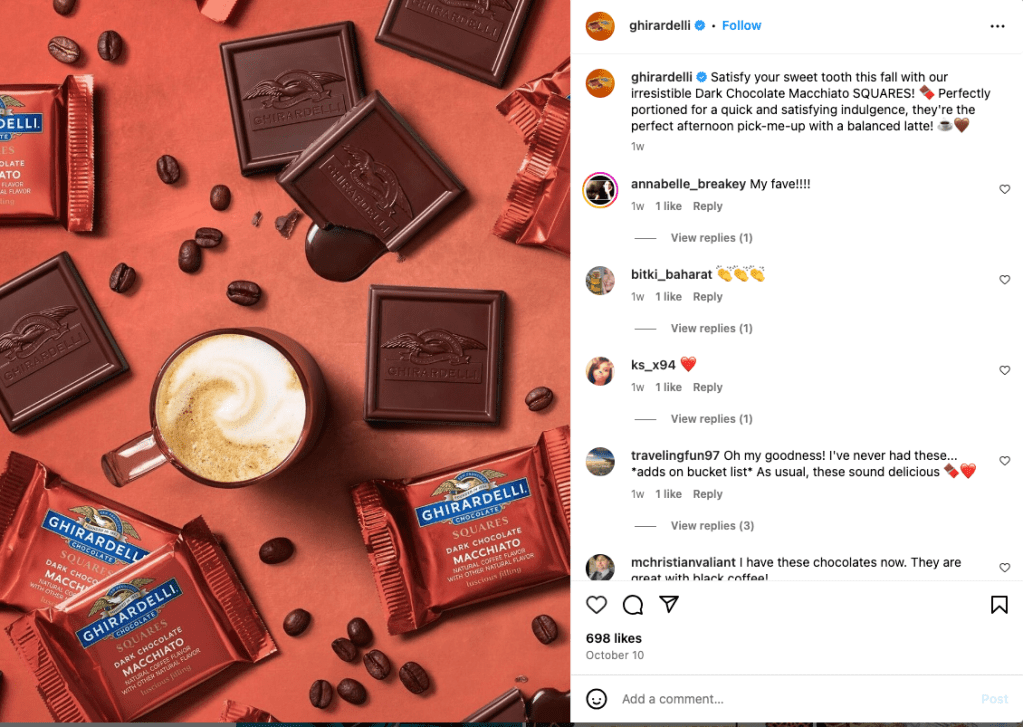Open ghirardelli profile from header username
Screen dimensions: 1023x727
660,25
